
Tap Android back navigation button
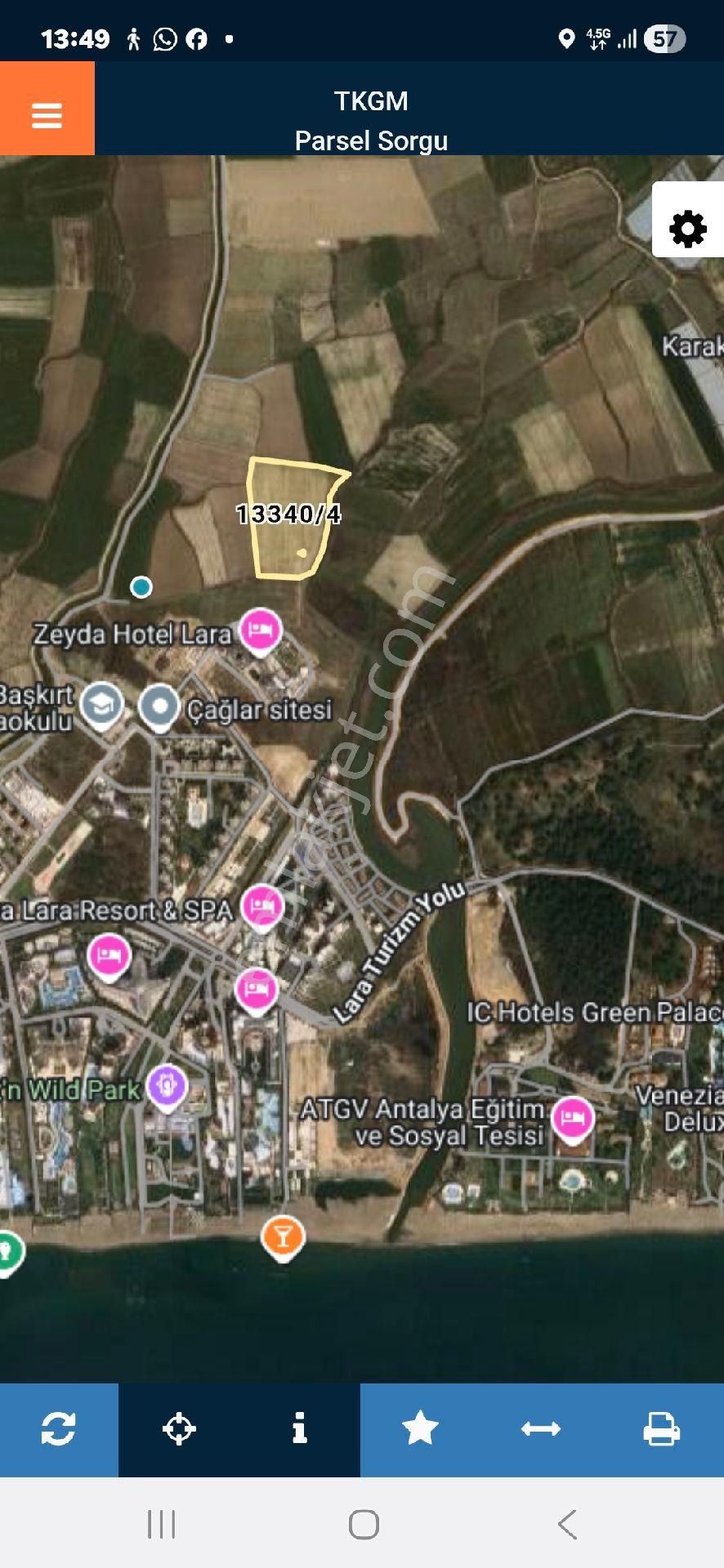(567, 1524)
